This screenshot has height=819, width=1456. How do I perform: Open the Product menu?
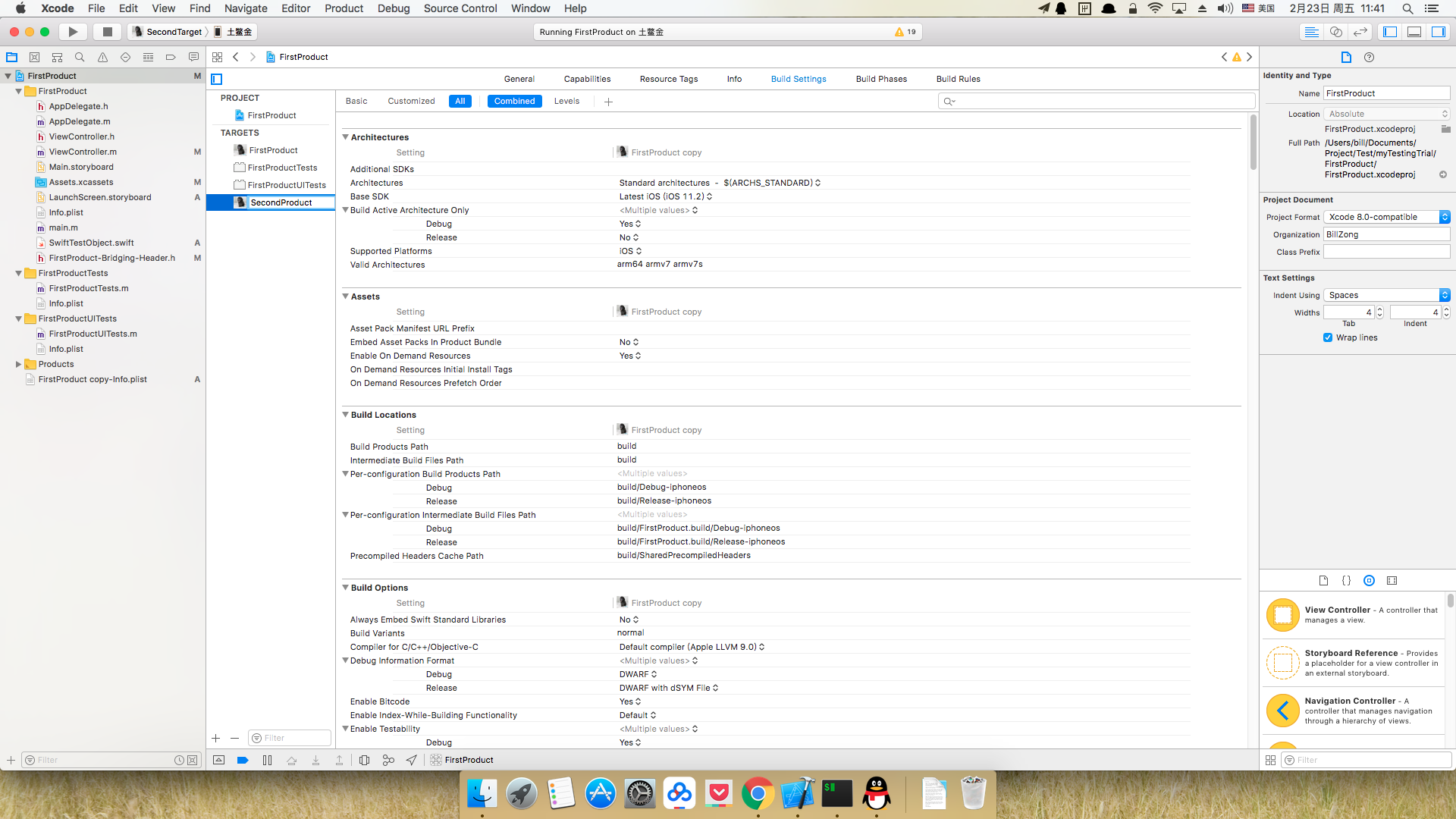pyautogui.click(x=344, y=8)
